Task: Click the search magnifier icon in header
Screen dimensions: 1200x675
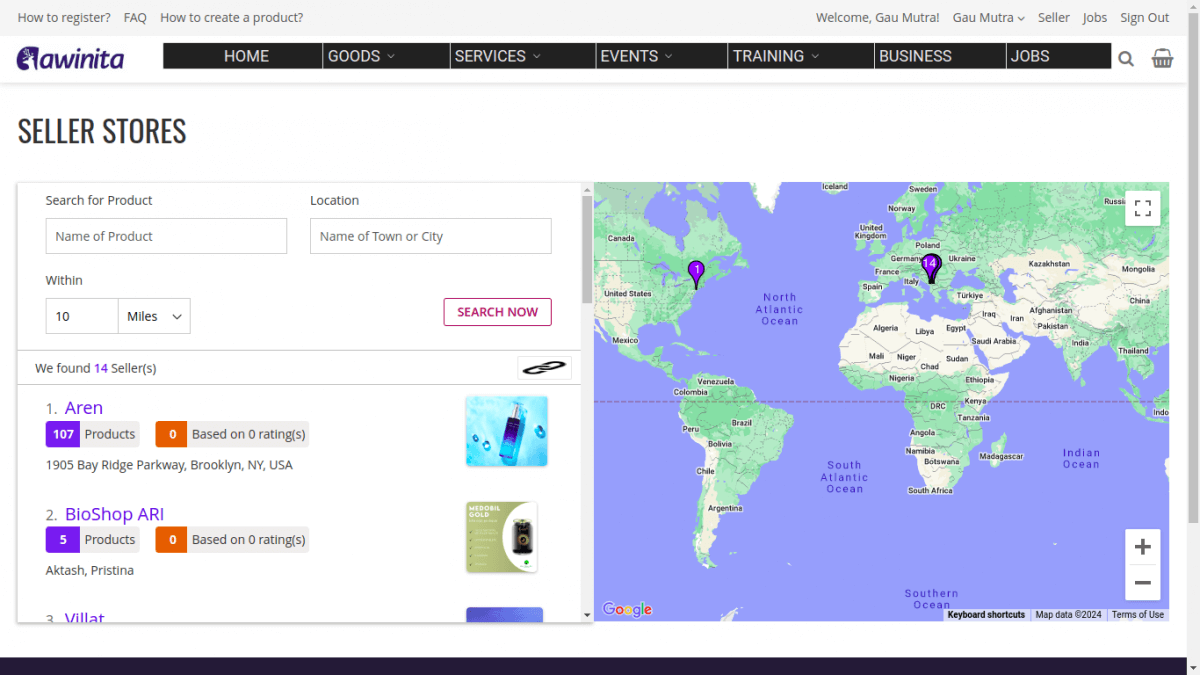Action: click(1126, 59)
